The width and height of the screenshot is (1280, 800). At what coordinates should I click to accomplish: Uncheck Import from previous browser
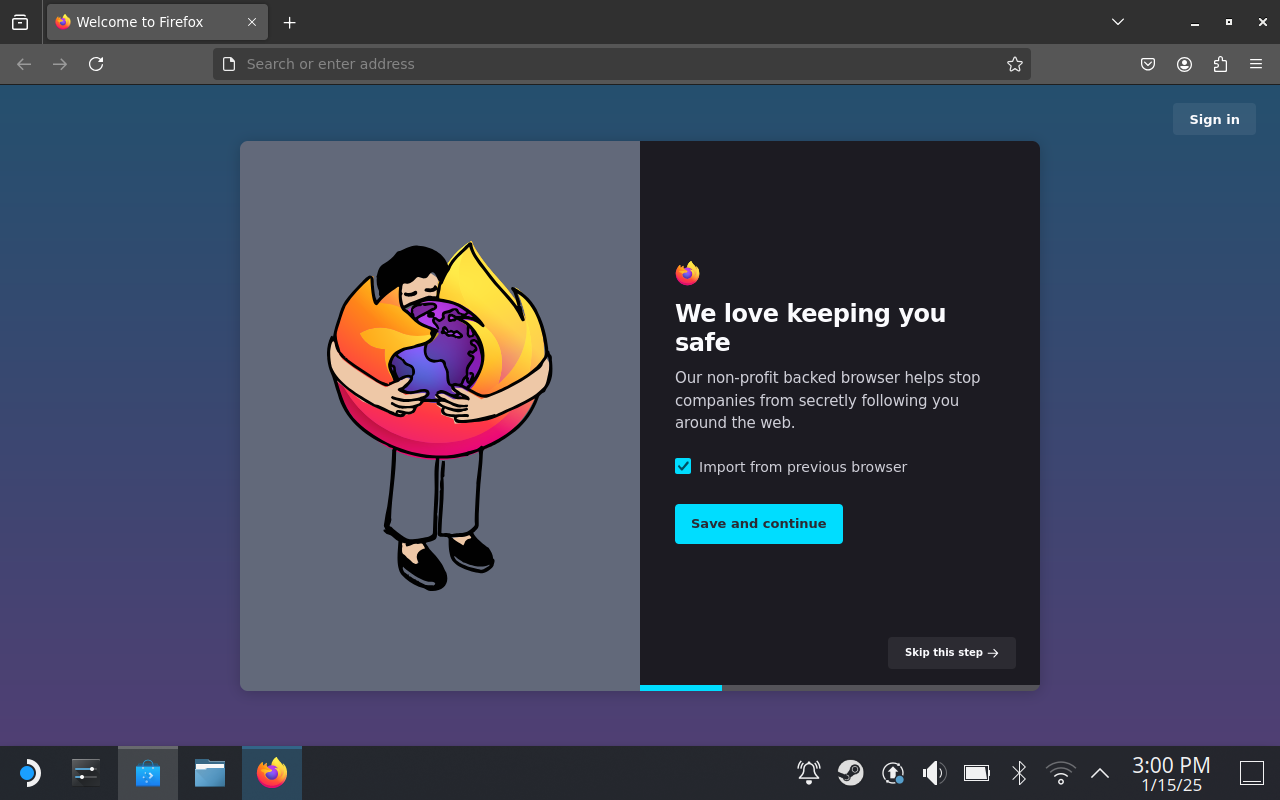[683, 466]
